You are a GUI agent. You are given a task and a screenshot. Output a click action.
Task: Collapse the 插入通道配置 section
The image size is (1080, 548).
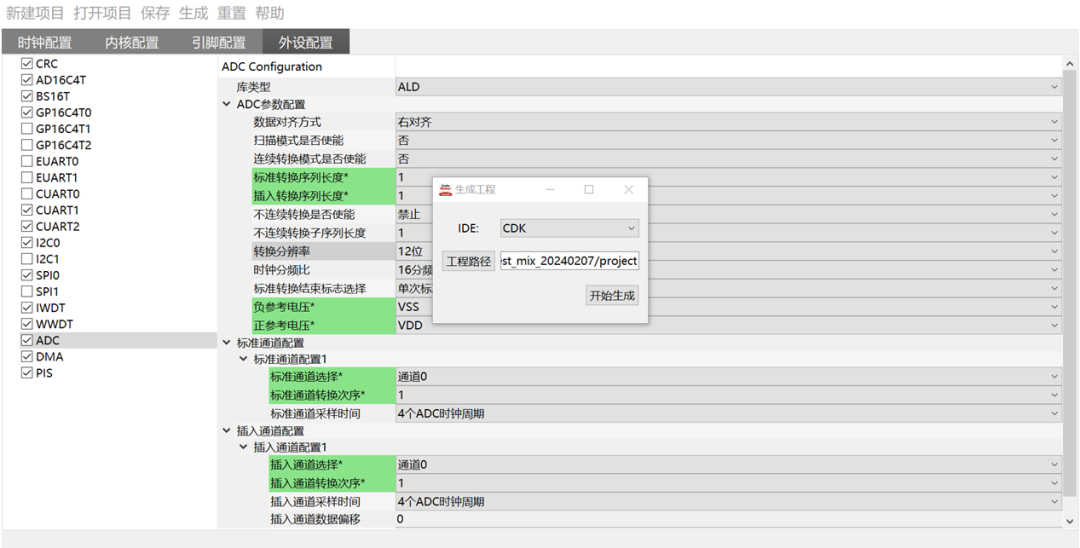click(x=227, y=430)
